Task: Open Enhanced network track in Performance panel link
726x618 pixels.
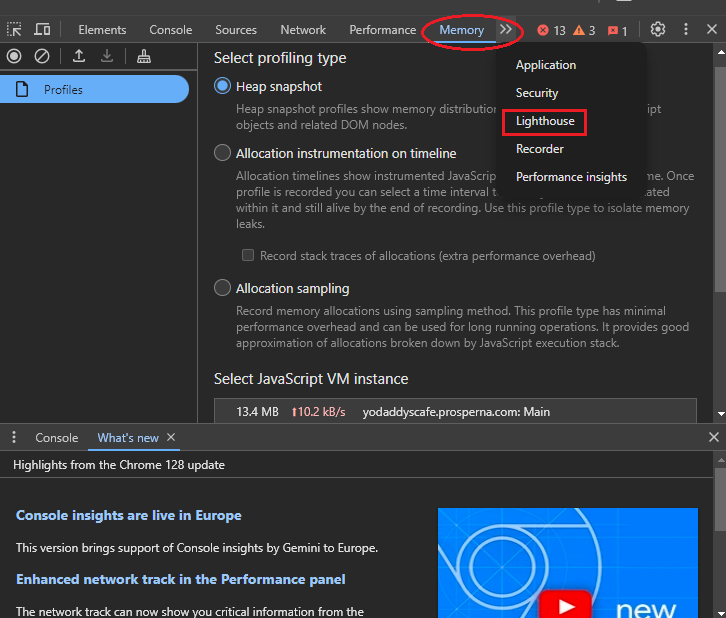Action: tap(181, 579)
